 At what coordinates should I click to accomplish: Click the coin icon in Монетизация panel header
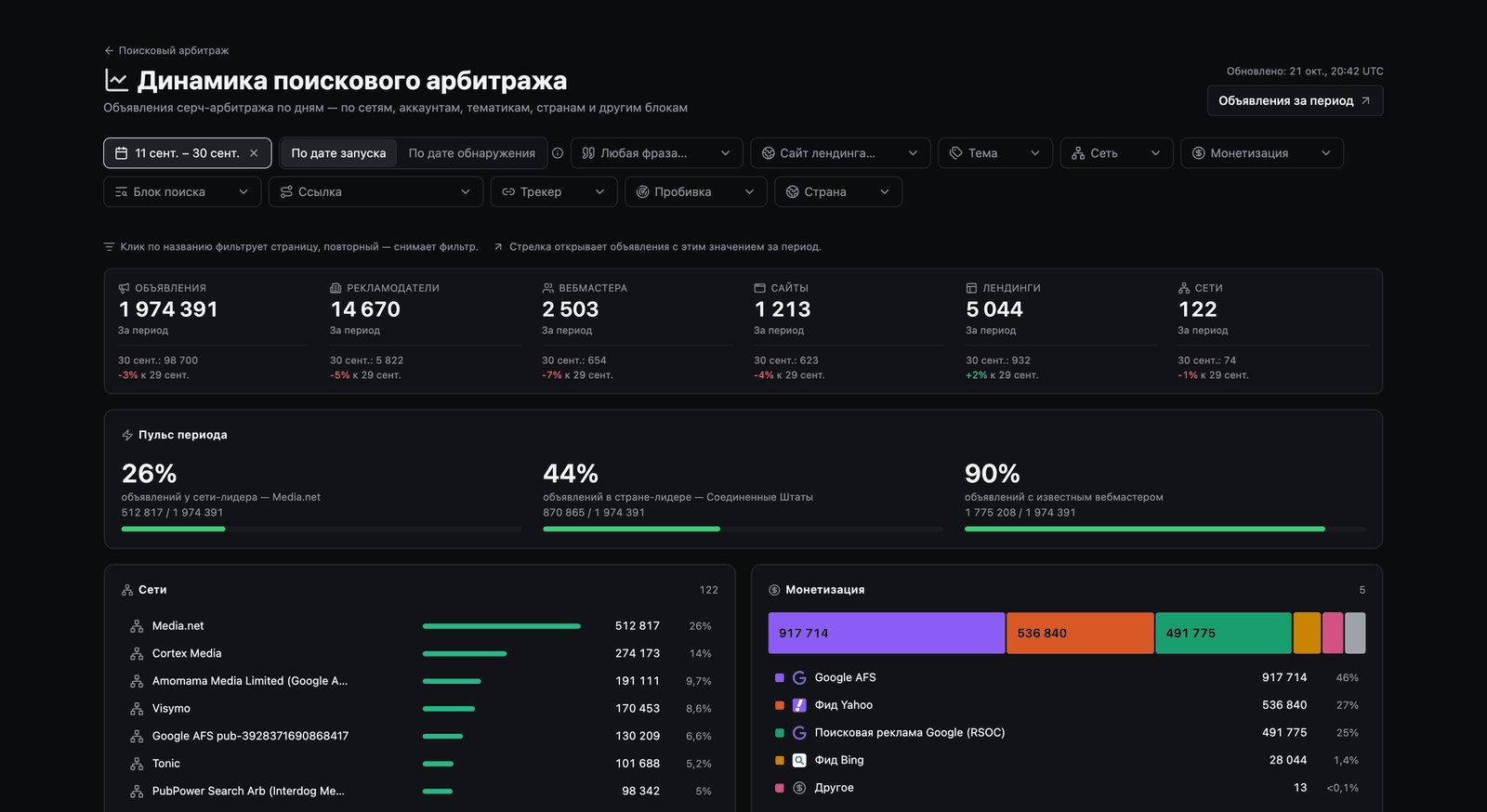click(774, 590)
